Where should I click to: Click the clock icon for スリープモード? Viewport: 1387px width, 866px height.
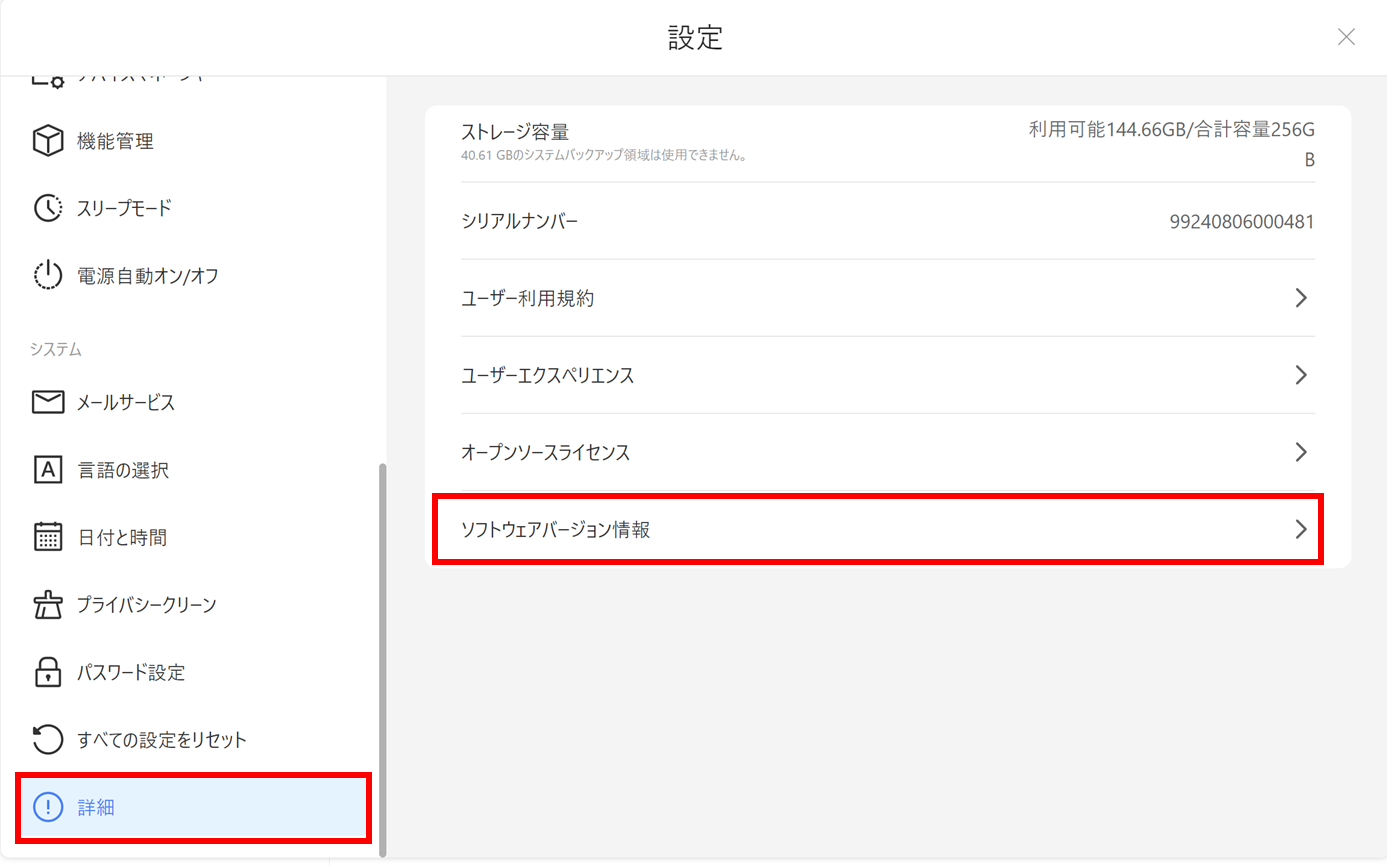click(48, 208)
